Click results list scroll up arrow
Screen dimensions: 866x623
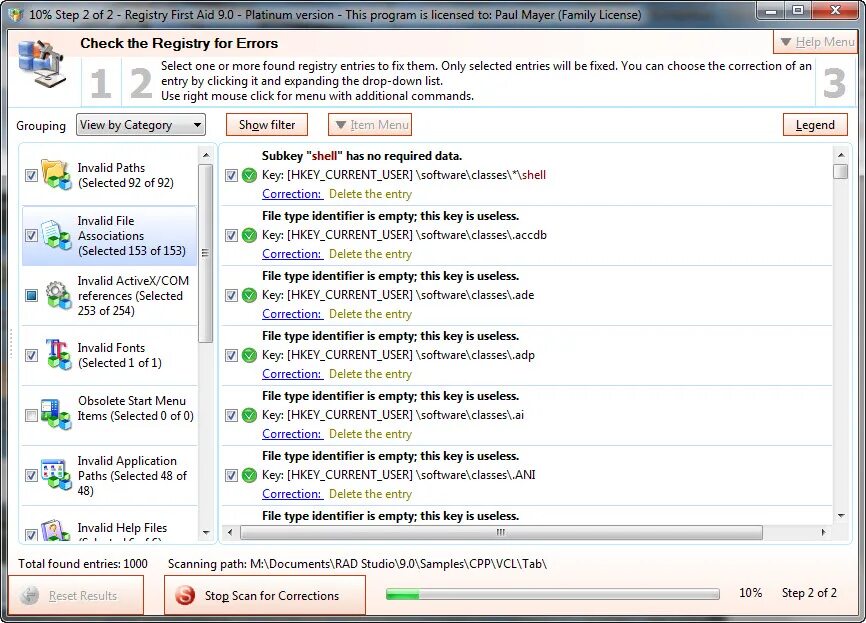[841, 155]
